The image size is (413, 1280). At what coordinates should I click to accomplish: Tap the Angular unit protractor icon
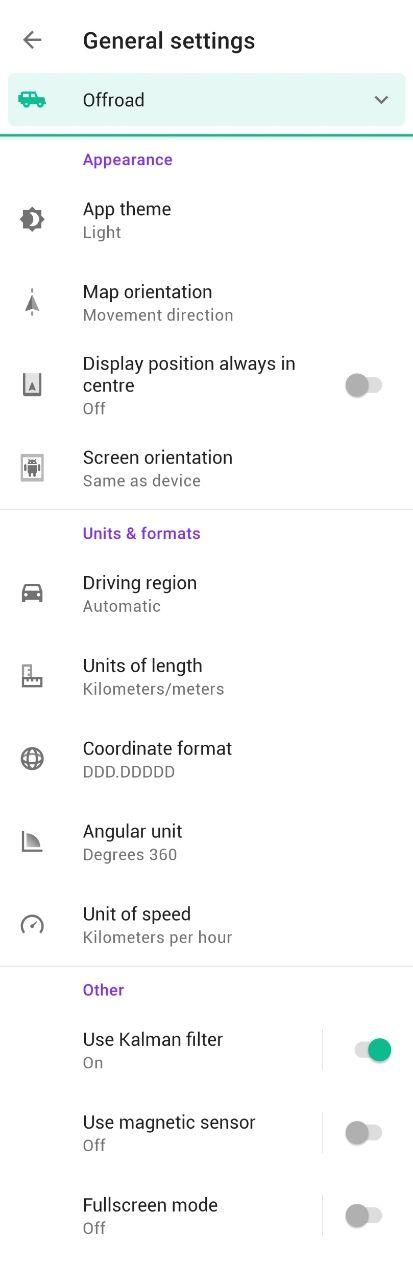pos(32,842)
